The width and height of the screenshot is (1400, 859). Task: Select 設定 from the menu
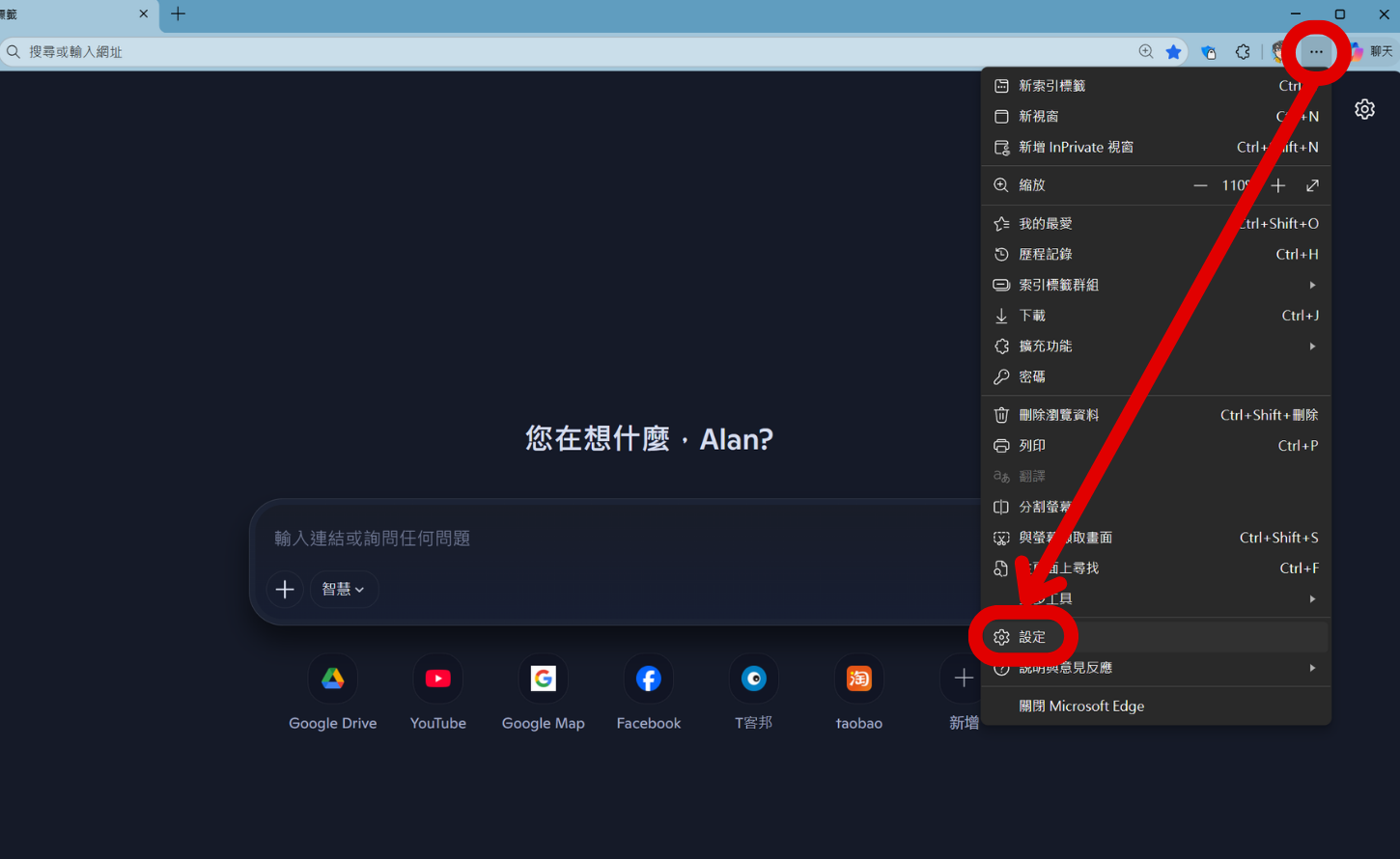pyautogui.click(x=1031, y=636)
